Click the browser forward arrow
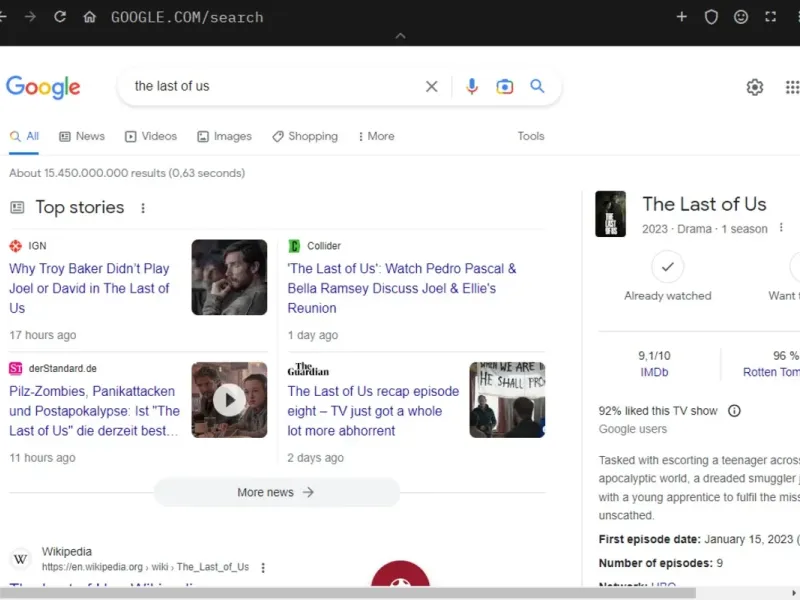The height and width of the screenshot is (600, 800). 30,17
